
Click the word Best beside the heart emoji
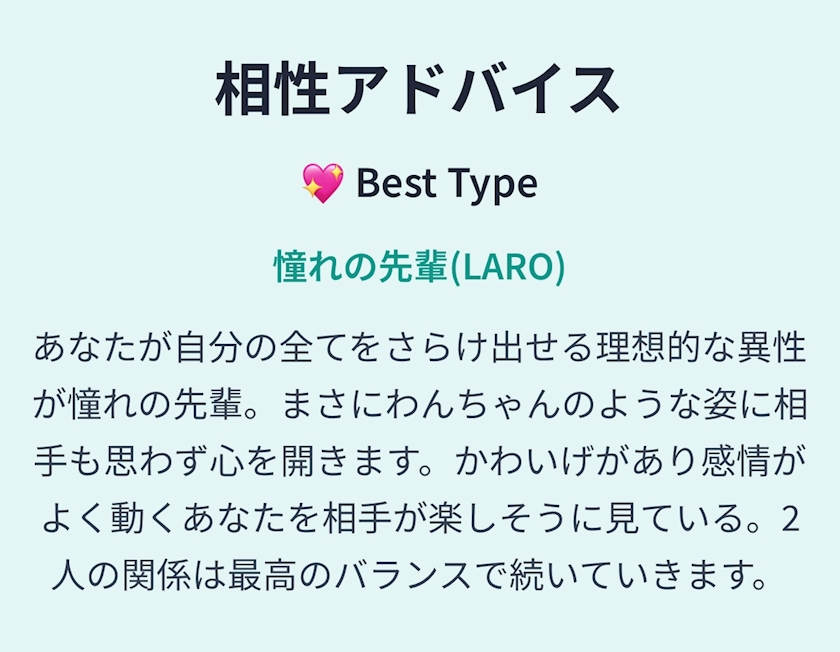coord(394,183)
